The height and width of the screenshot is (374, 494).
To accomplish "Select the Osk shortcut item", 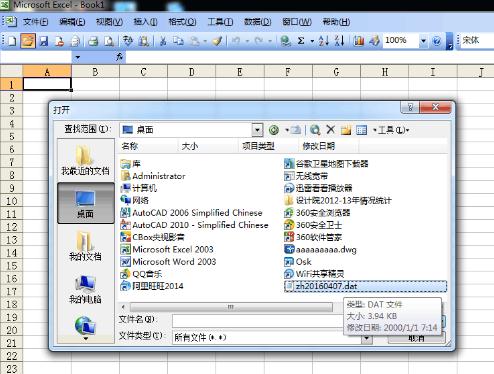I will [298, 262].
